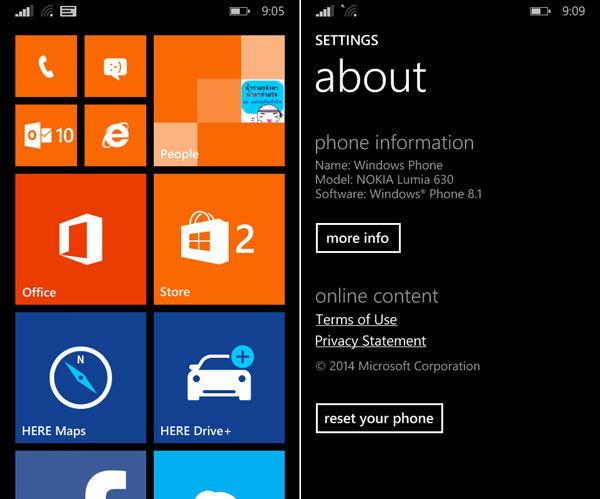The height and width of the screenshot is (499, 600).
Task: Tap the message notification icon in status bar
Action: pyautogui.click(x=68, y=12)
